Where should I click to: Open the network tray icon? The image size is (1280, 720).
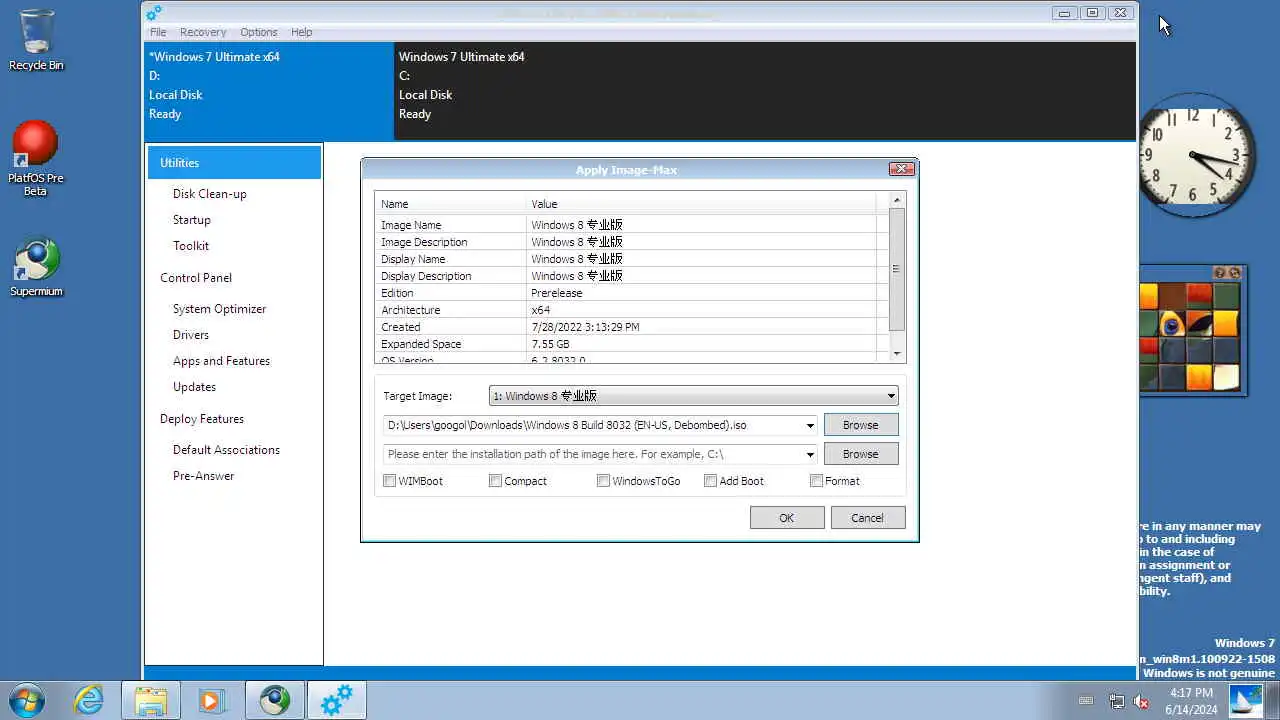(x=1117, y=701)
